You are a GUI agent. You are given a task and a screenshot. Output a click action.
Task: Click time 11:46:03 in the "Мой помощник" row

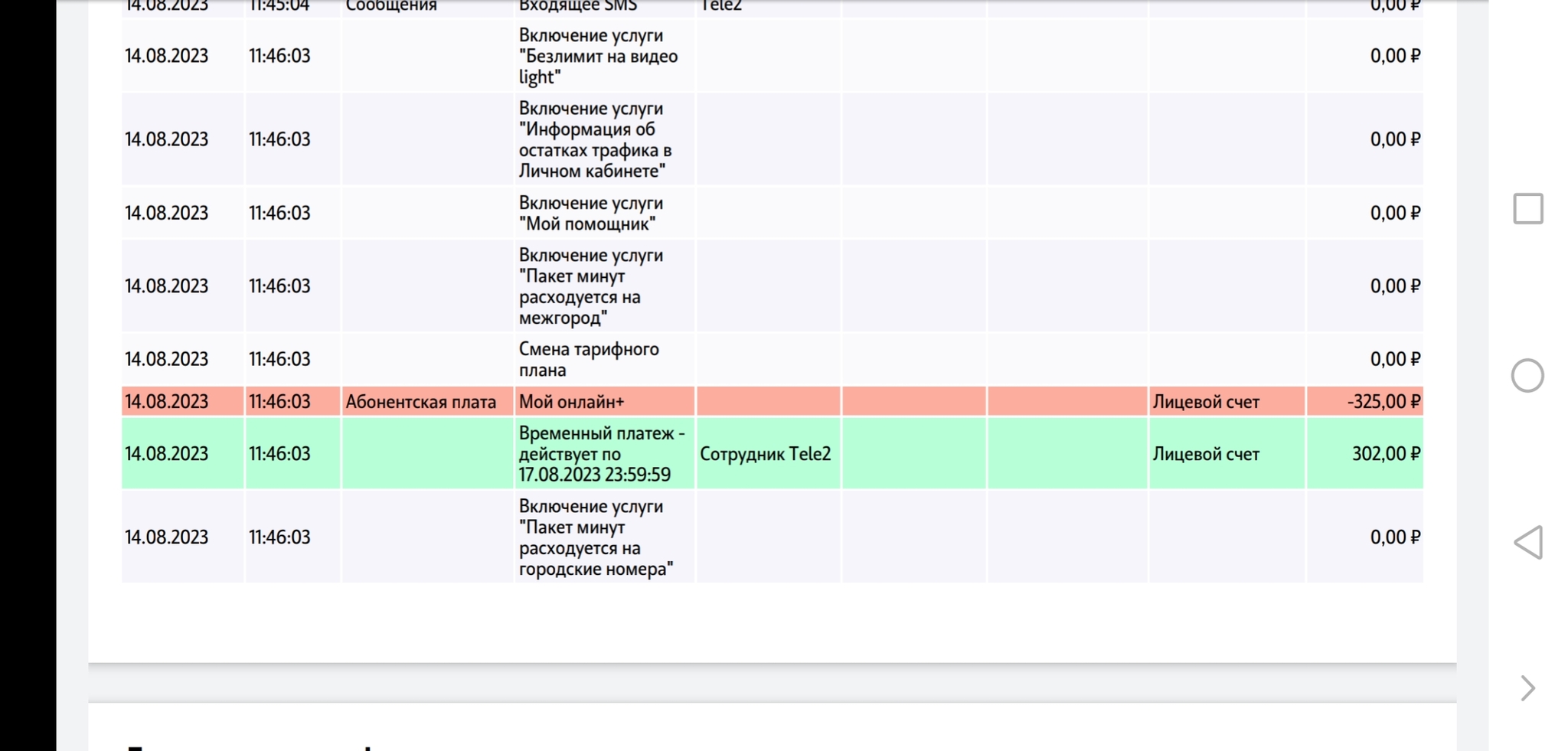pyautogui.click(x=279, y=213)
